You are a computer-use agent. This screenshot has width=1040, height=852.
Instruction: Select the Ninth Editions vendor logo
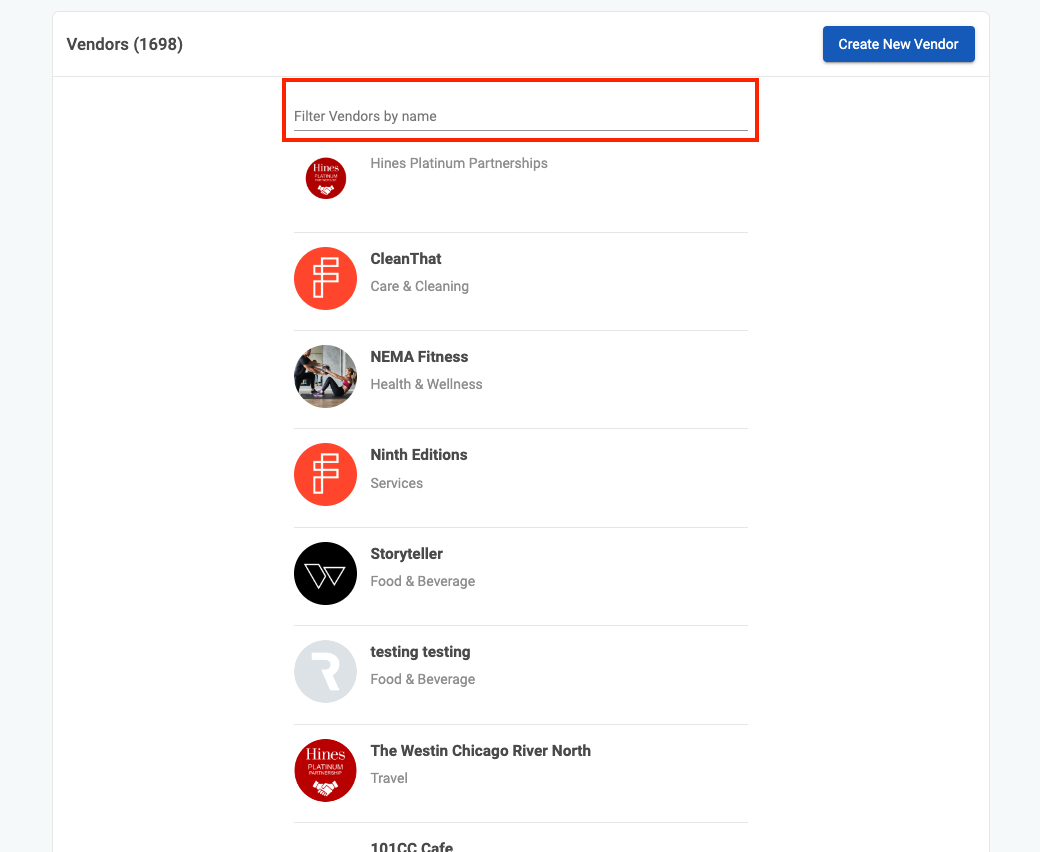[325, 475]
